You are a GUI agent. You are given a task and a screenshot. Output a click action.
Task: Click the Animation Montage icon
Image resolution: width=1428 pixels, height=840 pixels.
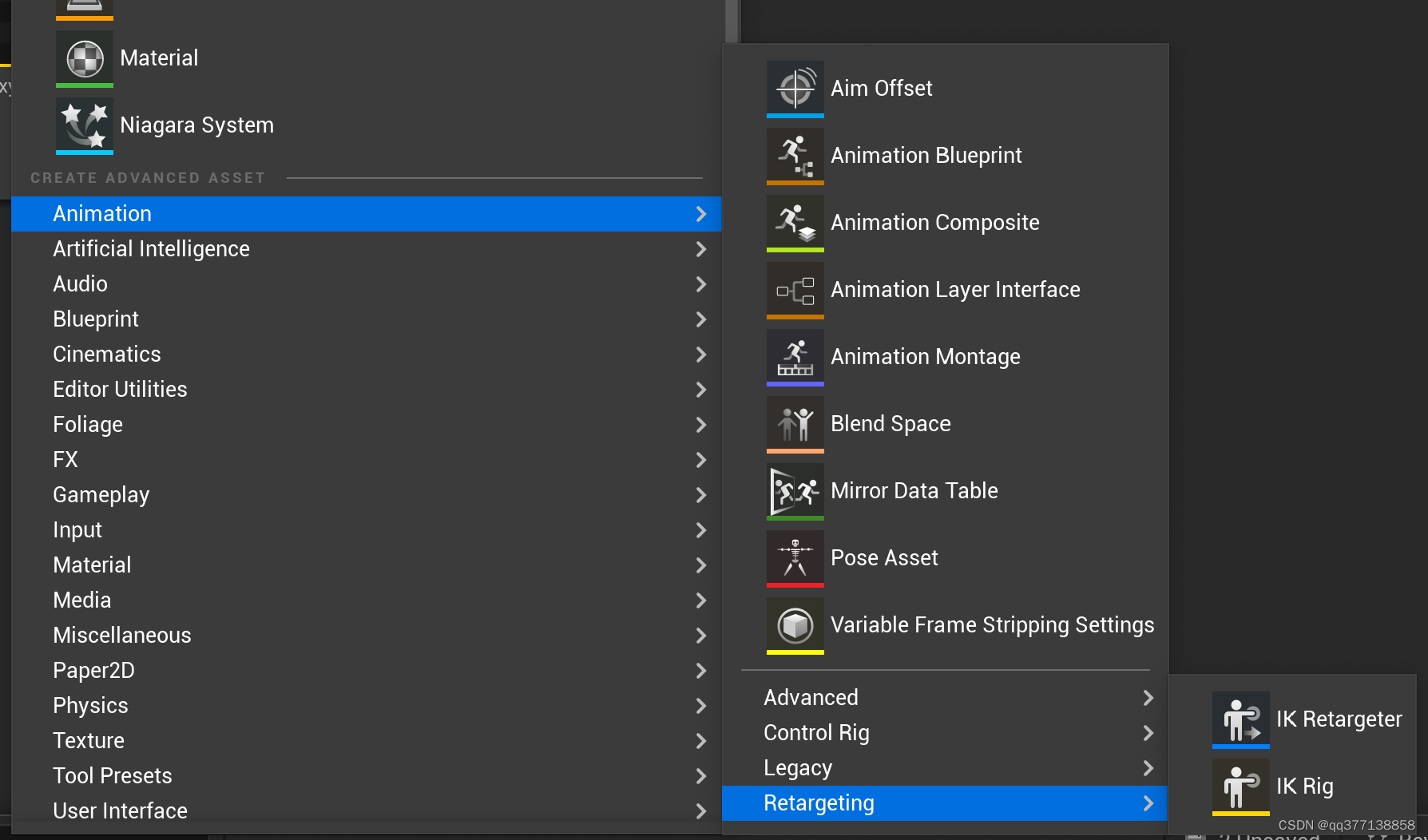click(795, 357)
